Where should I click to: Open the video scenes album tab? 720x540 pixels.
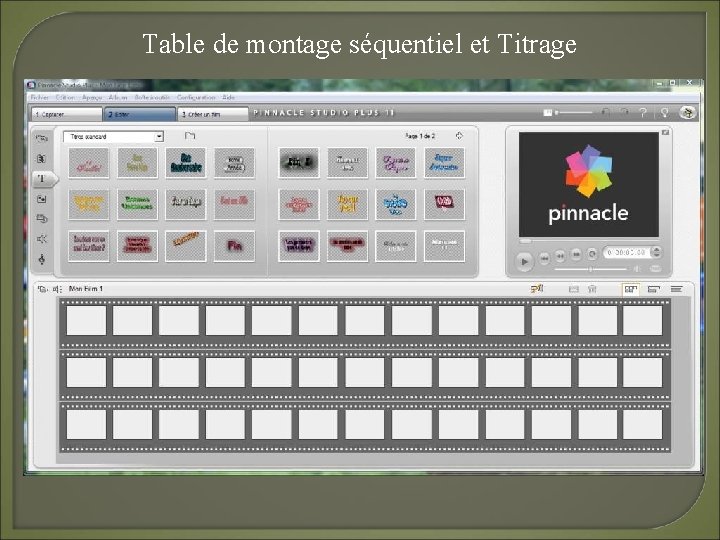point(42,138)
